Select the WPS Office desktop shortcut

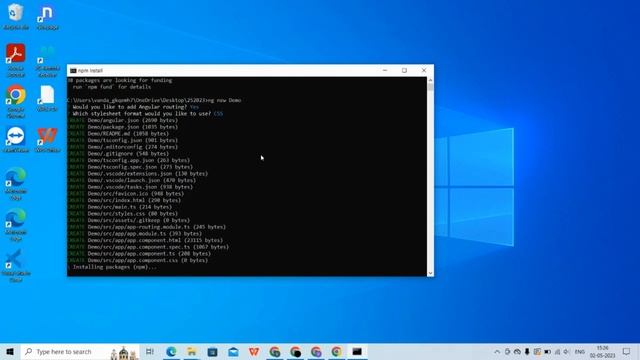(x=47, y=140)
